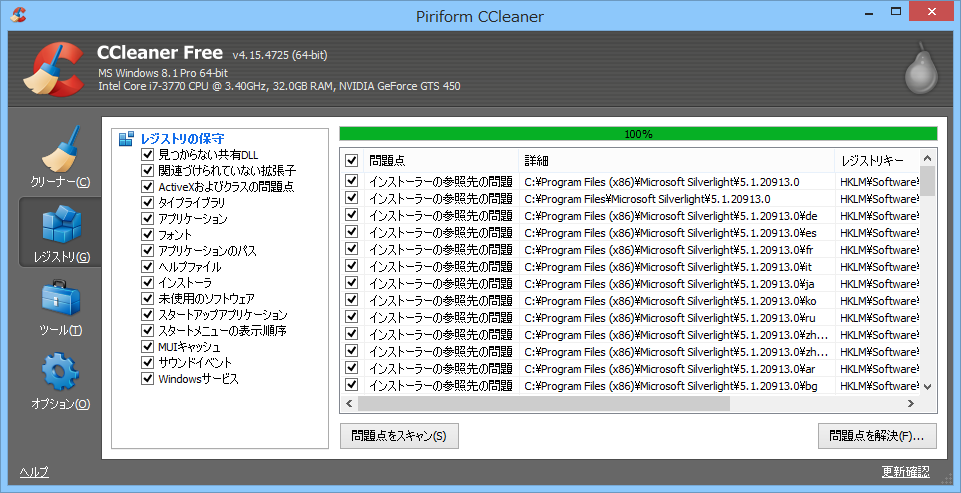Screen dimensions: 961x493
Task: Maximize the CCleaner window
Action: (896, 11)
